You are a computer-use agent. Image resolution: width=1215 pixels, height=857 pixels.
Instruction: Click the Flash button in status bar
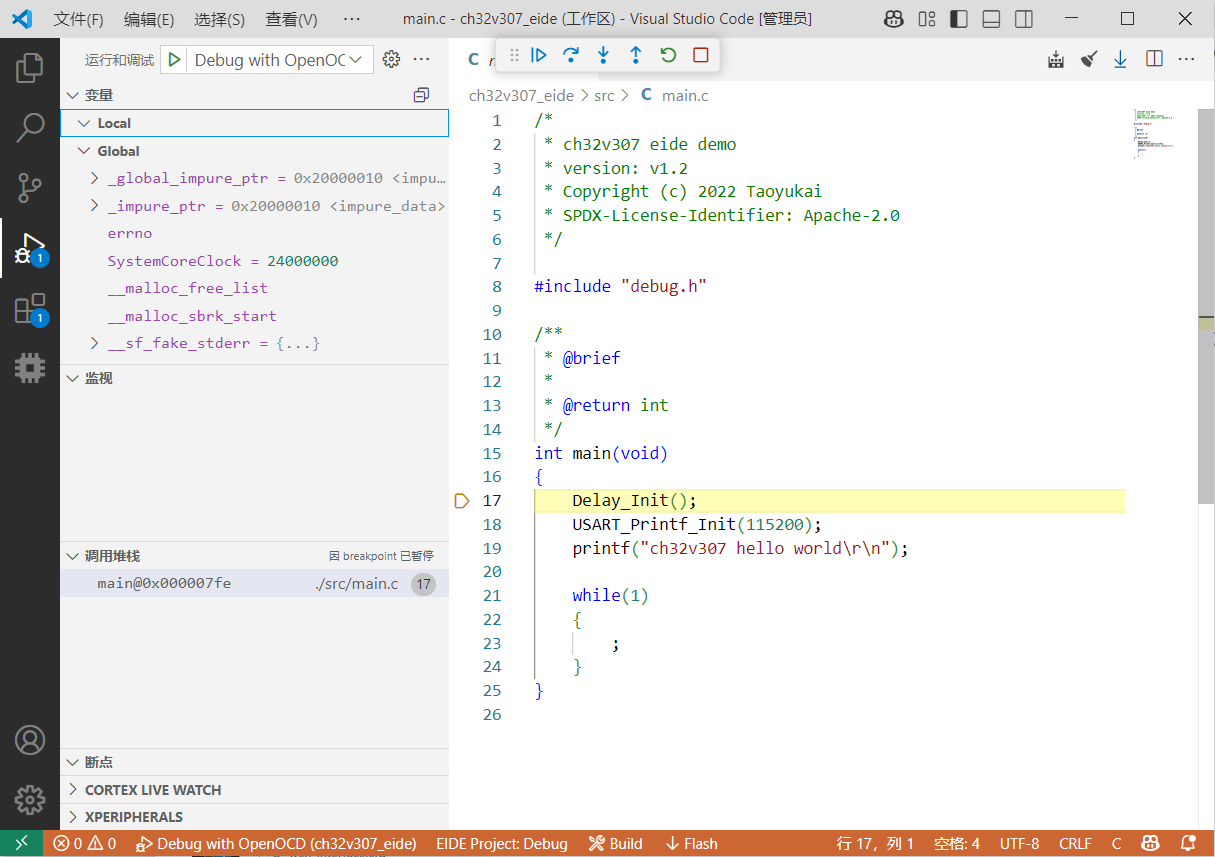tap(691, 843)
